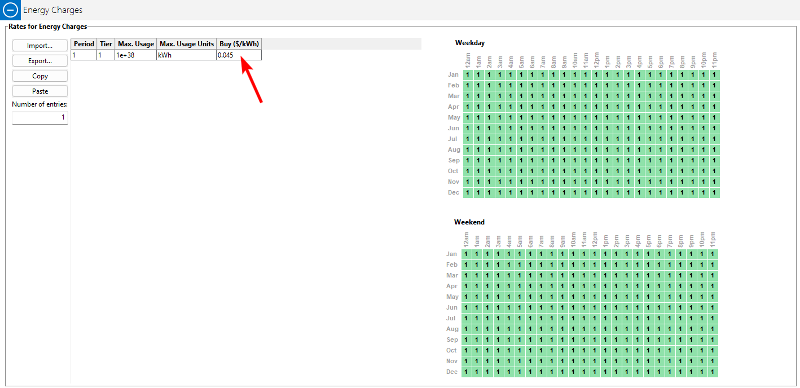Select the Buy ($/kWh) cell value 0.045
This screenshot has width=800, height=388.
point(239,55)
